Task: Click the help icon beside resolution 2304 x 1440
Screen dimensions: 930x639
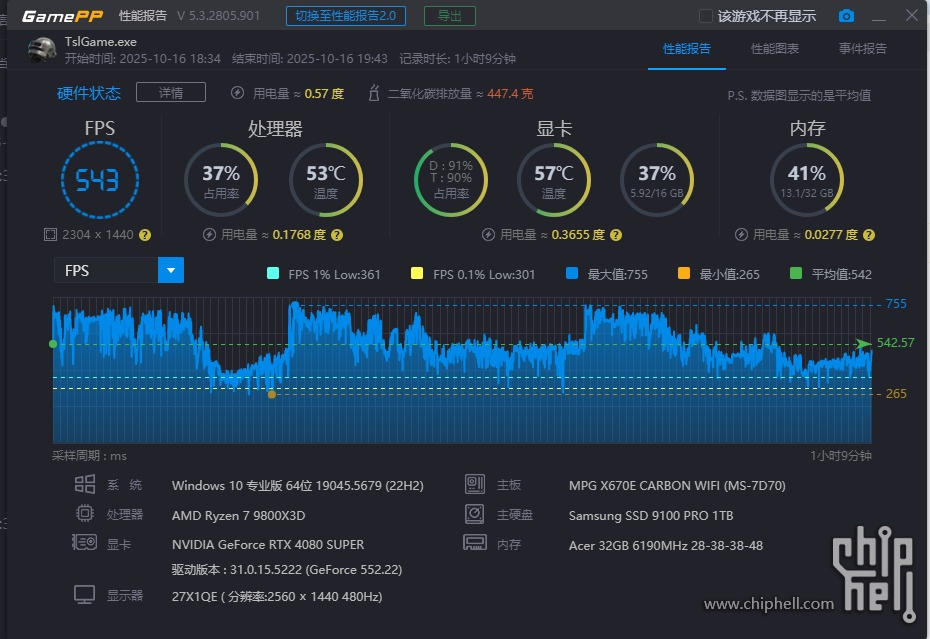Action: pyautogui.click(x=145, y=235)
